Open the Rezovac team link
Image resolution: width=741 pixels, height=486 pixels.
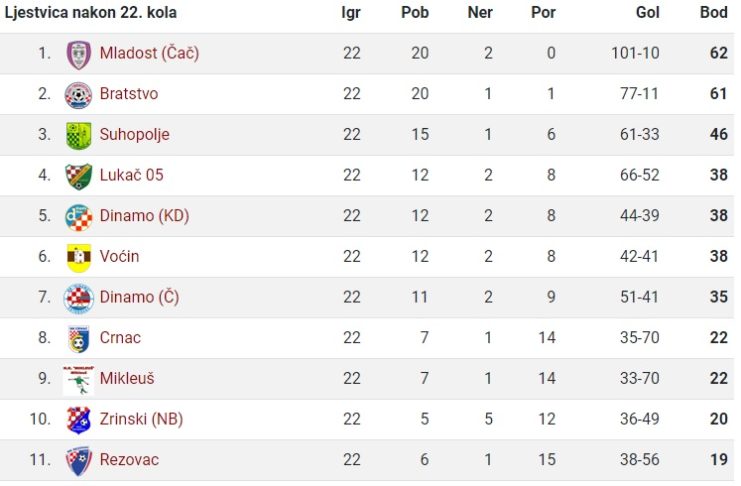(129, 460)
